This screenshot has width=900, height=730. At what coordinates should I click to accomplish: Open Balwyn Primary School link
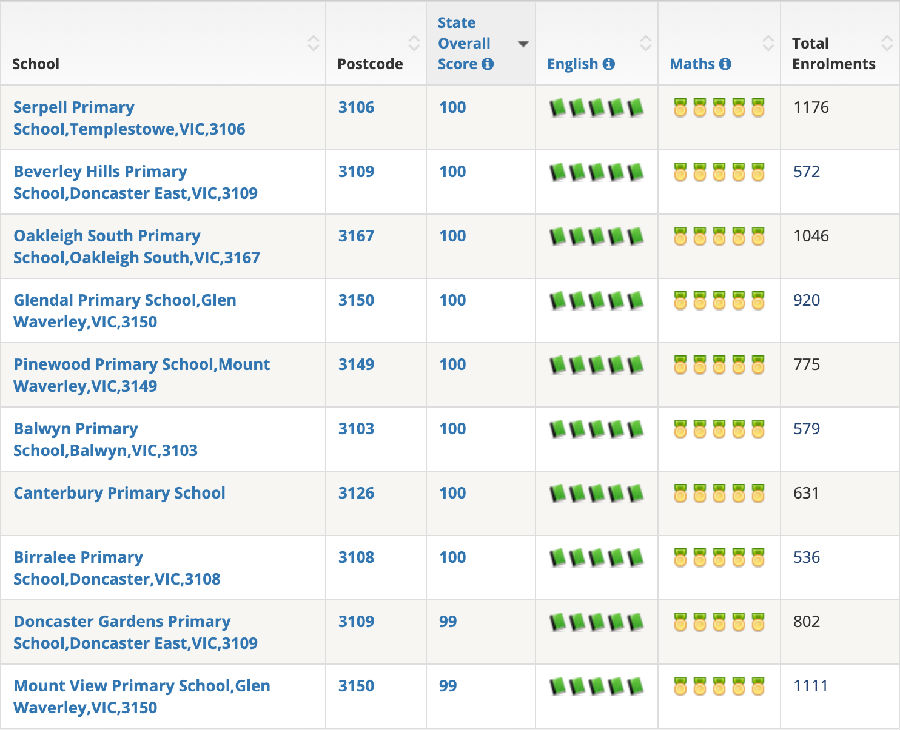(x=105, y=440)
